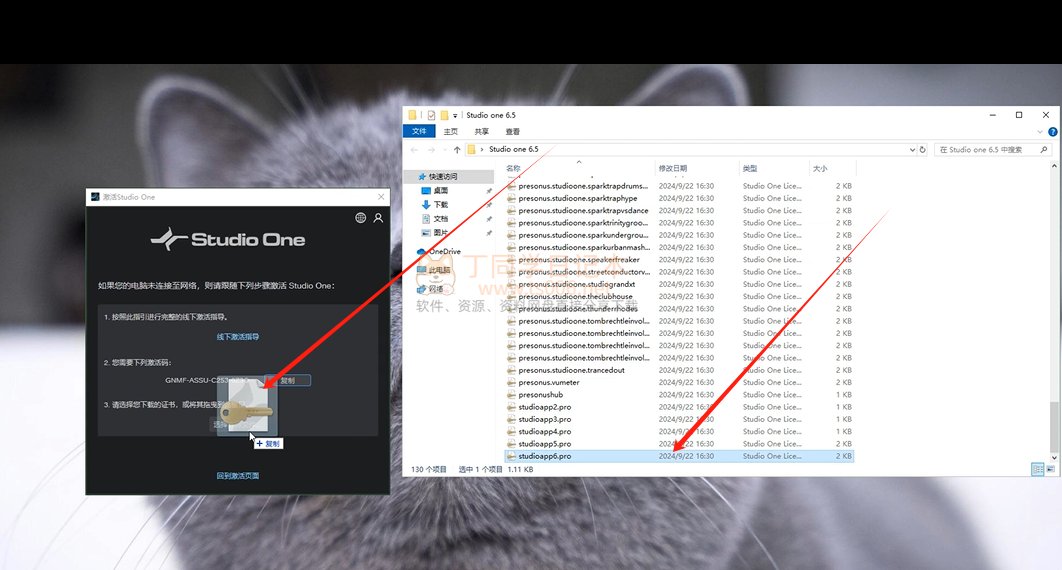1062x570 pixels.
Task: Sort by the 名称 column header
Action: 513,169
